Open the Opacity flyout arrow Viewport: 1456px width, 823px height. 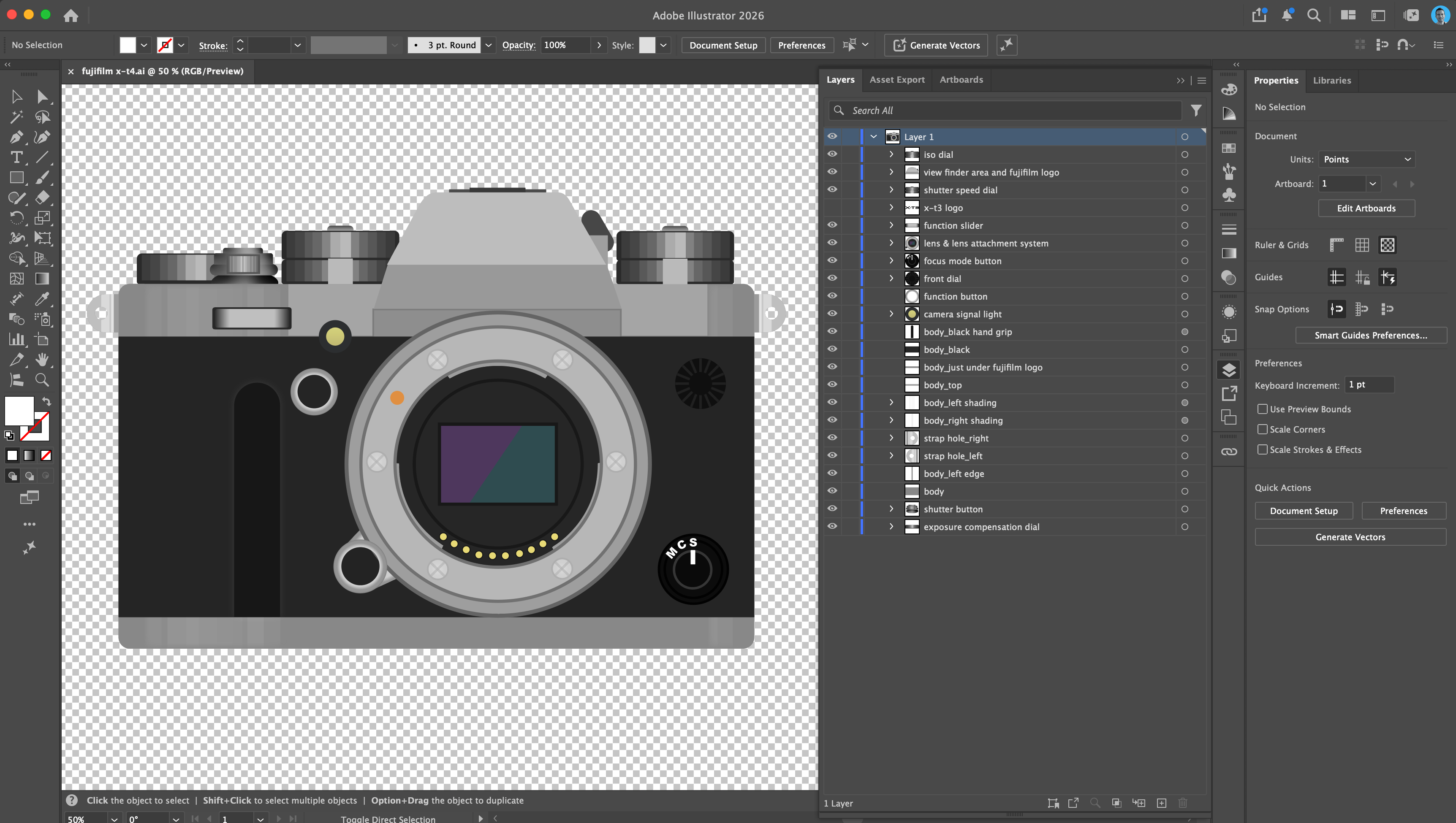(x=599, y=45)
